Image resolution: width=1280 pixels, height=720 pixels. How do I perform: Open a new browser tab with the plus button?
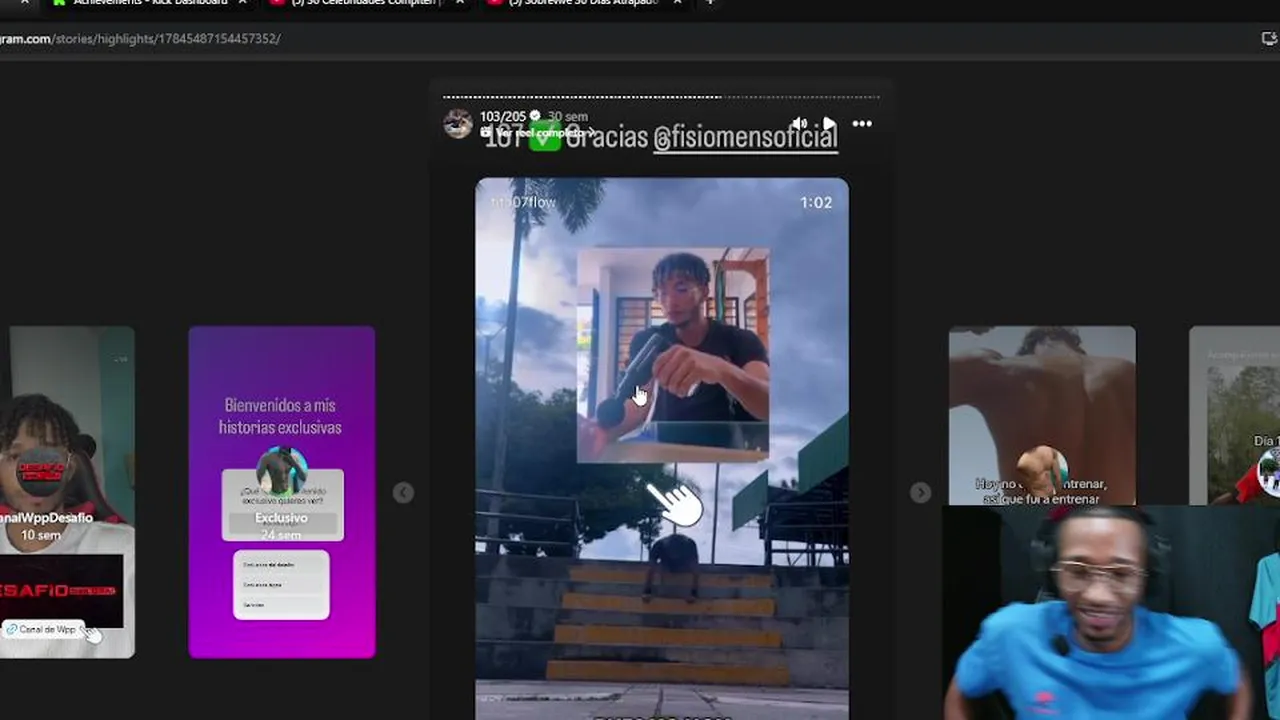pos(709,3)
